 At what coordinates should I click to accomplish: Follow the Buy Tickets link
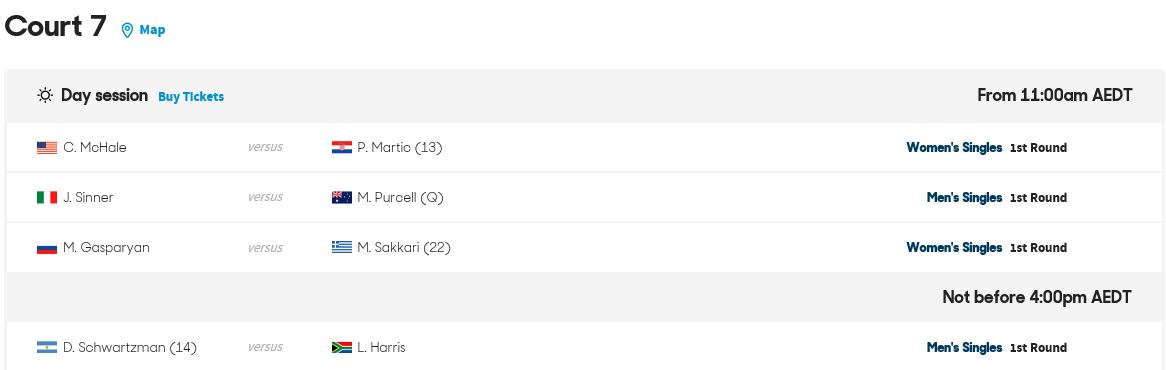pos(191,97)
